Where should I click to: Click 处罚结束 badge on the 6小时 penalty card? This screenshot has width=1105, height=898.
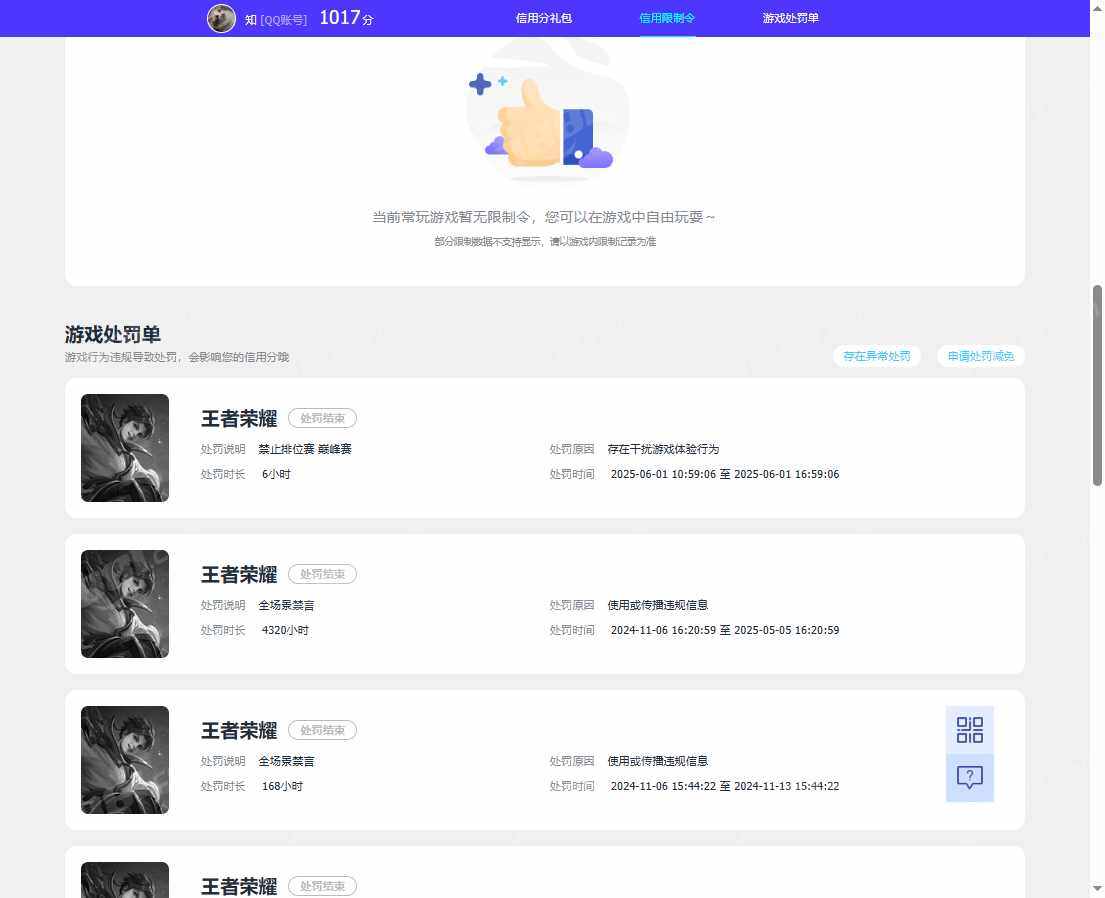(x=322, y=419)
